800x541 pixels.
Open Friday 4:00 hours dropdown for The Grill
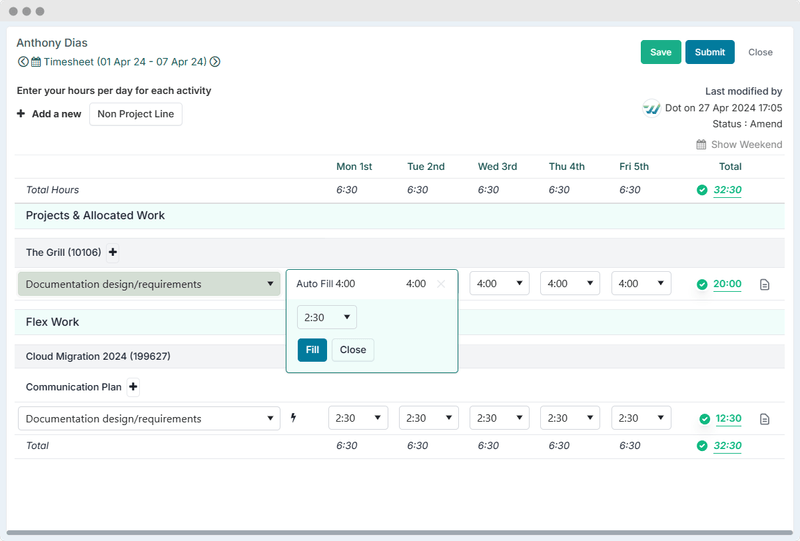[641, 284]
